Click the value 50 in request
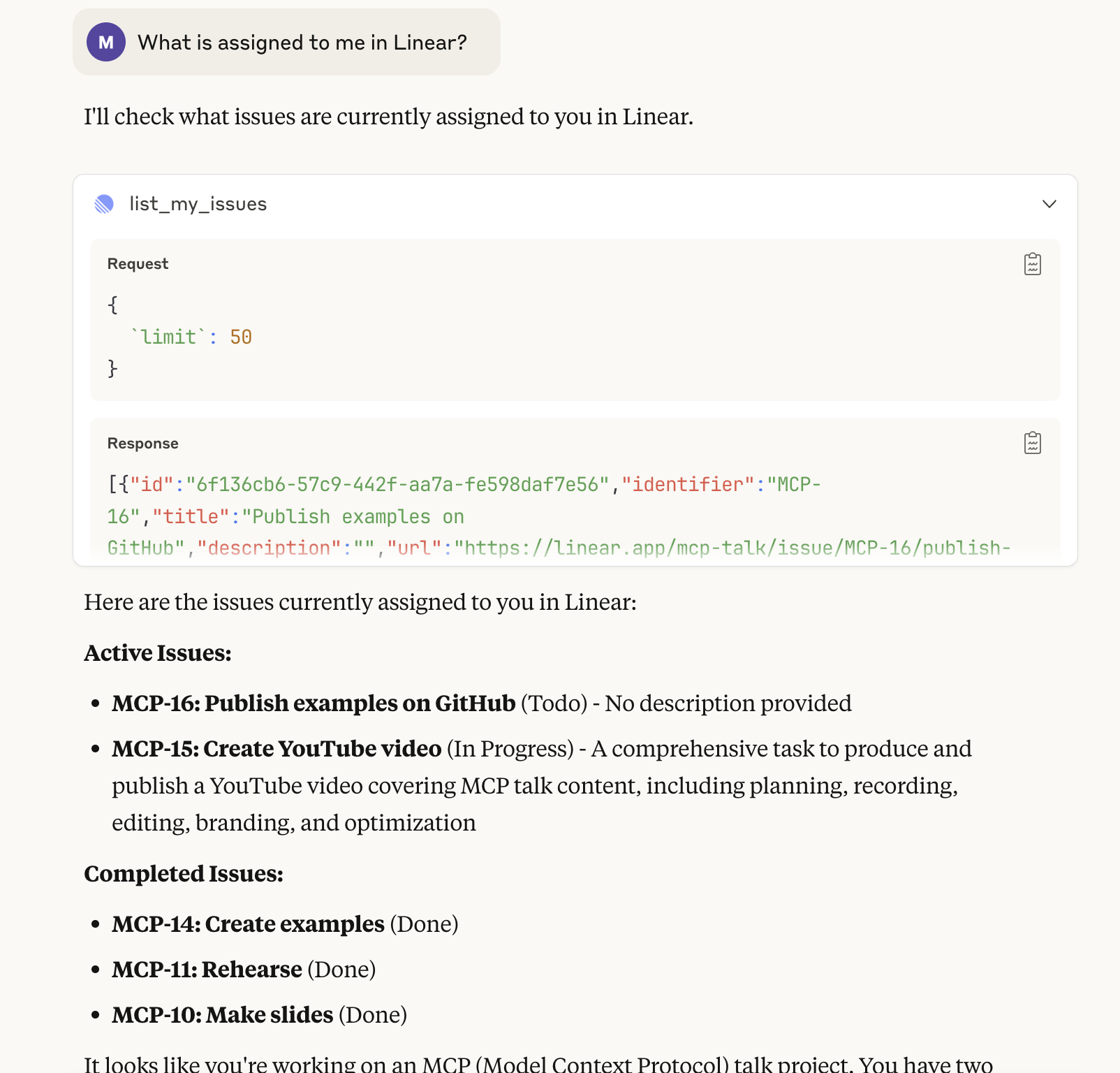1120x1073 pixels. [x=241, y=337]
